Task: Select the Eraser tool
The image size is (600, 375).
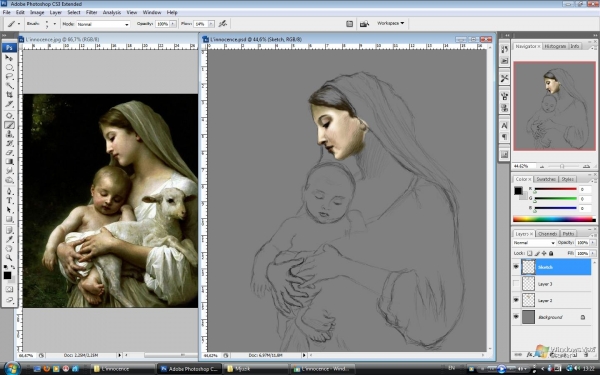Action: pos(9,152)
